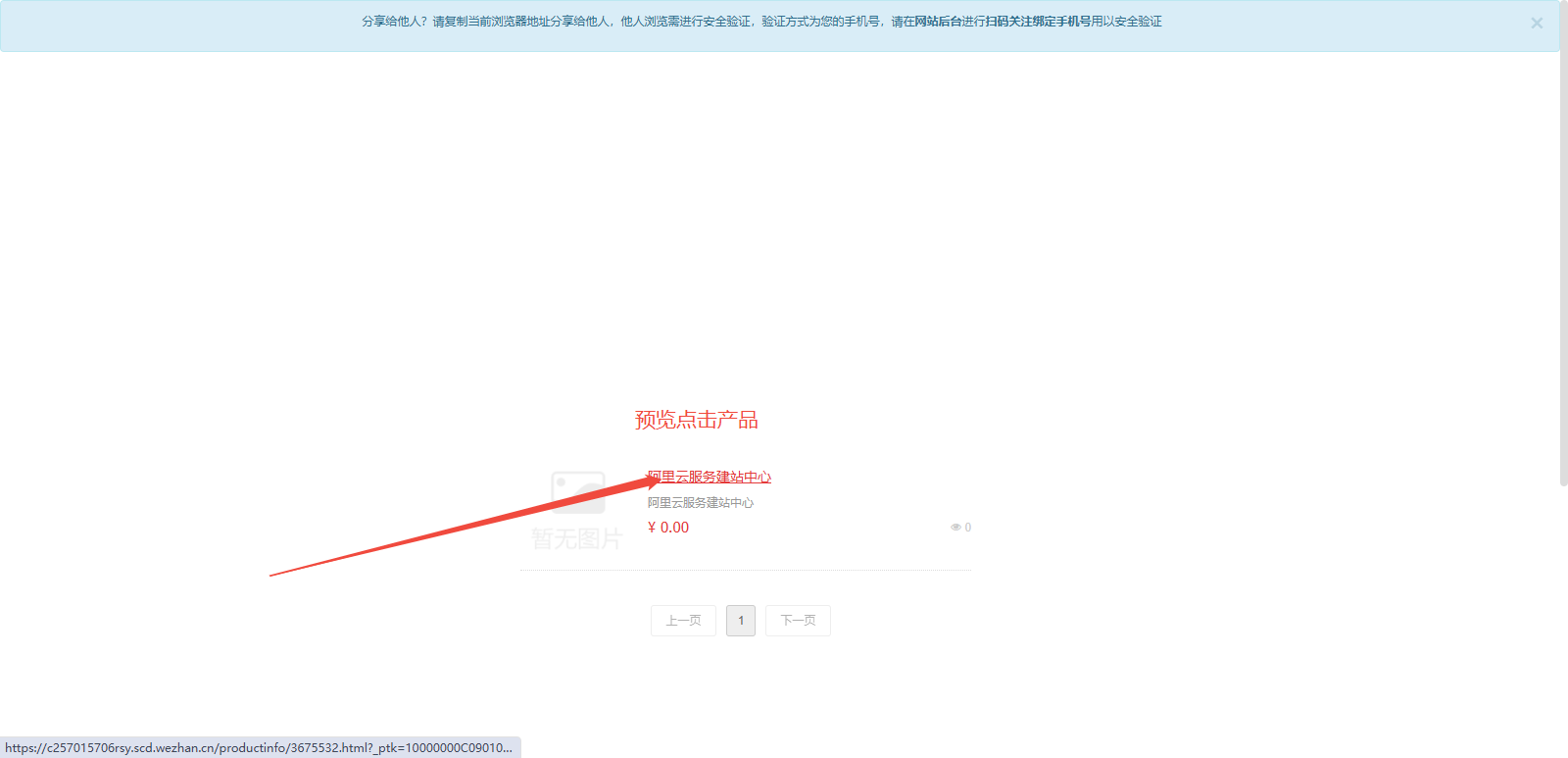Click the placeholder image icon

pos(578,492)
